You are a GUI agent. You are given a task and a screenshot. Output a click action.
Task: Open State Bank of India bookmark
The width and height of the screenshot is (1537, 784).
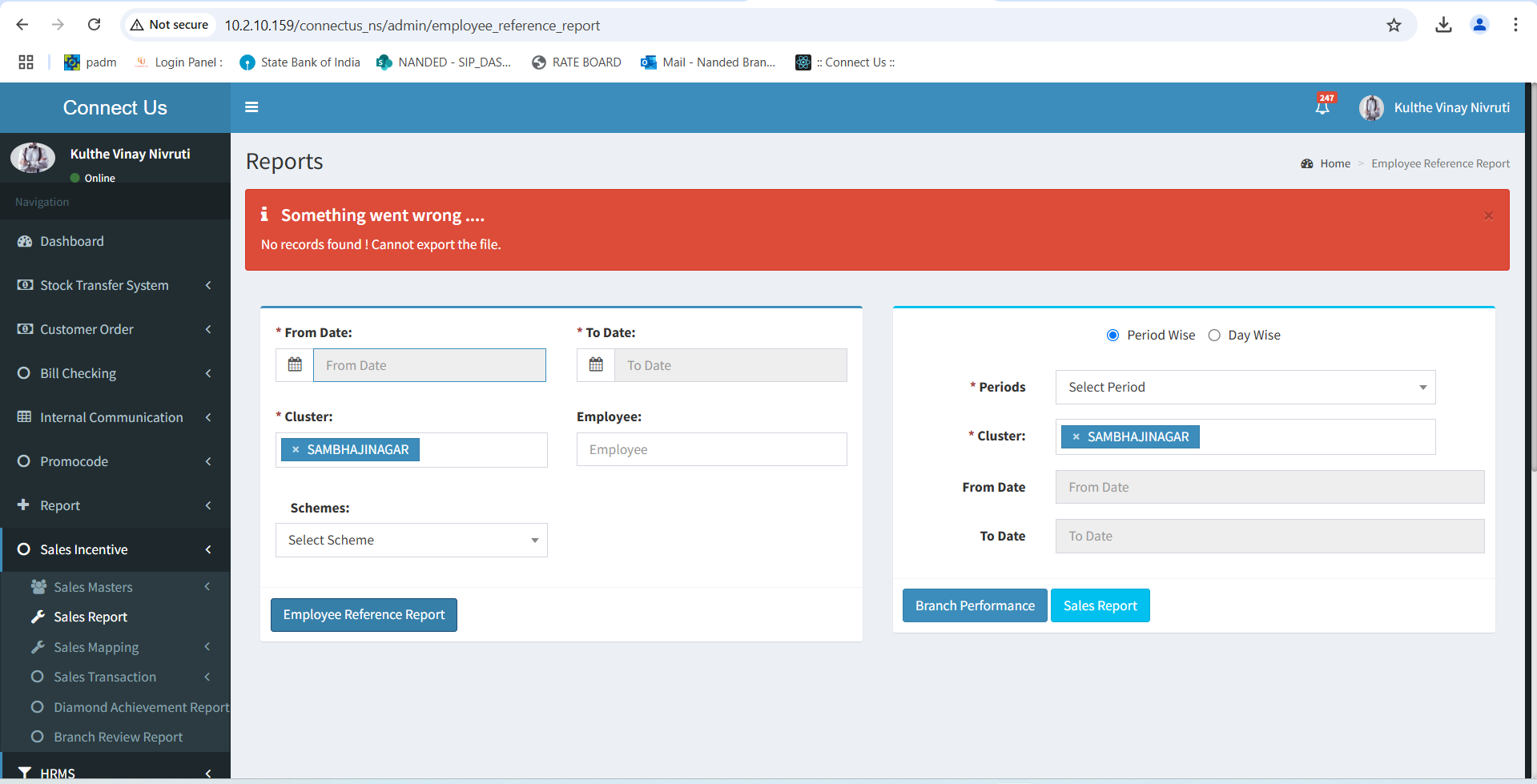coord(300,62)
